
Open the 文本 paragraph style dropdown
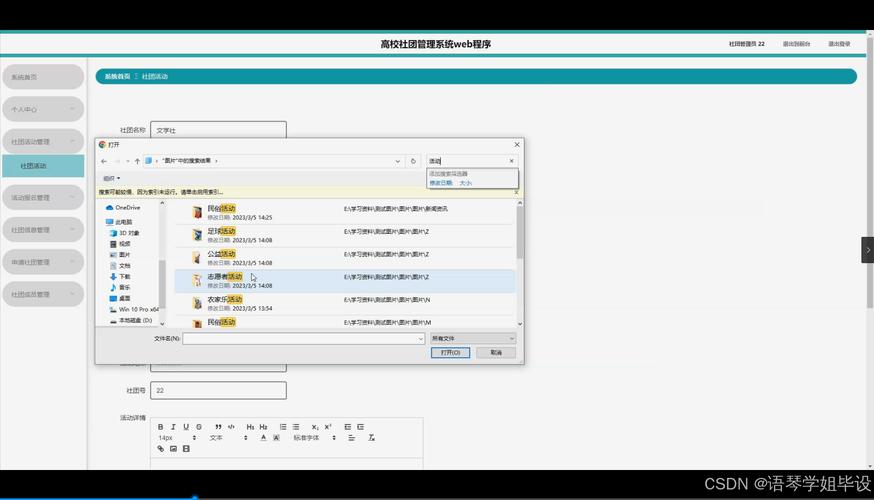tap(228, 438)
